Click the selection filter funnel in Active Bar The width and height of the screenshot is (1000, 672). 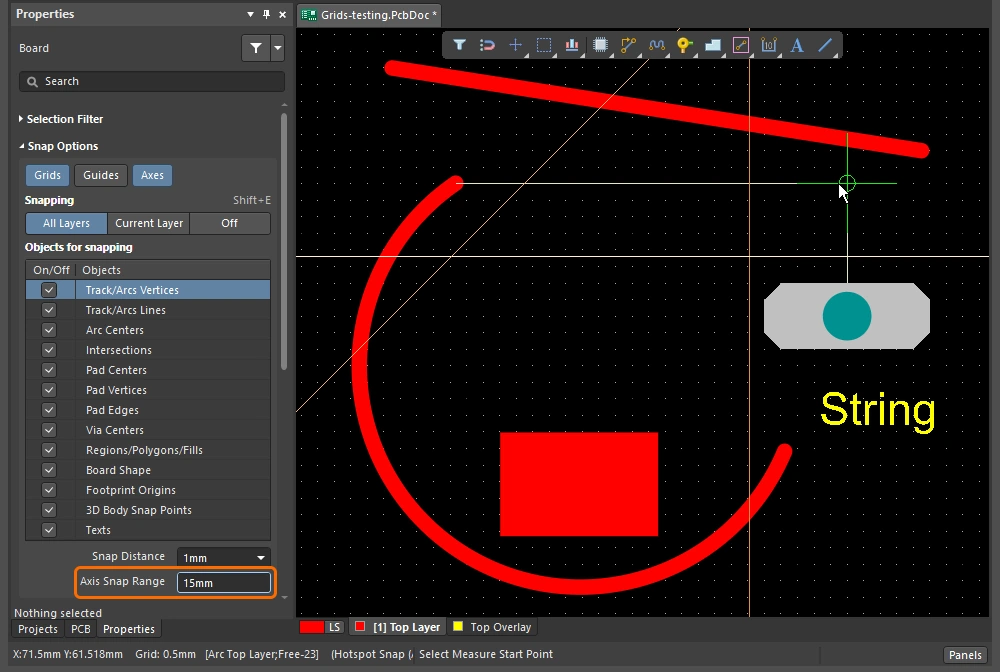point(459,45)
